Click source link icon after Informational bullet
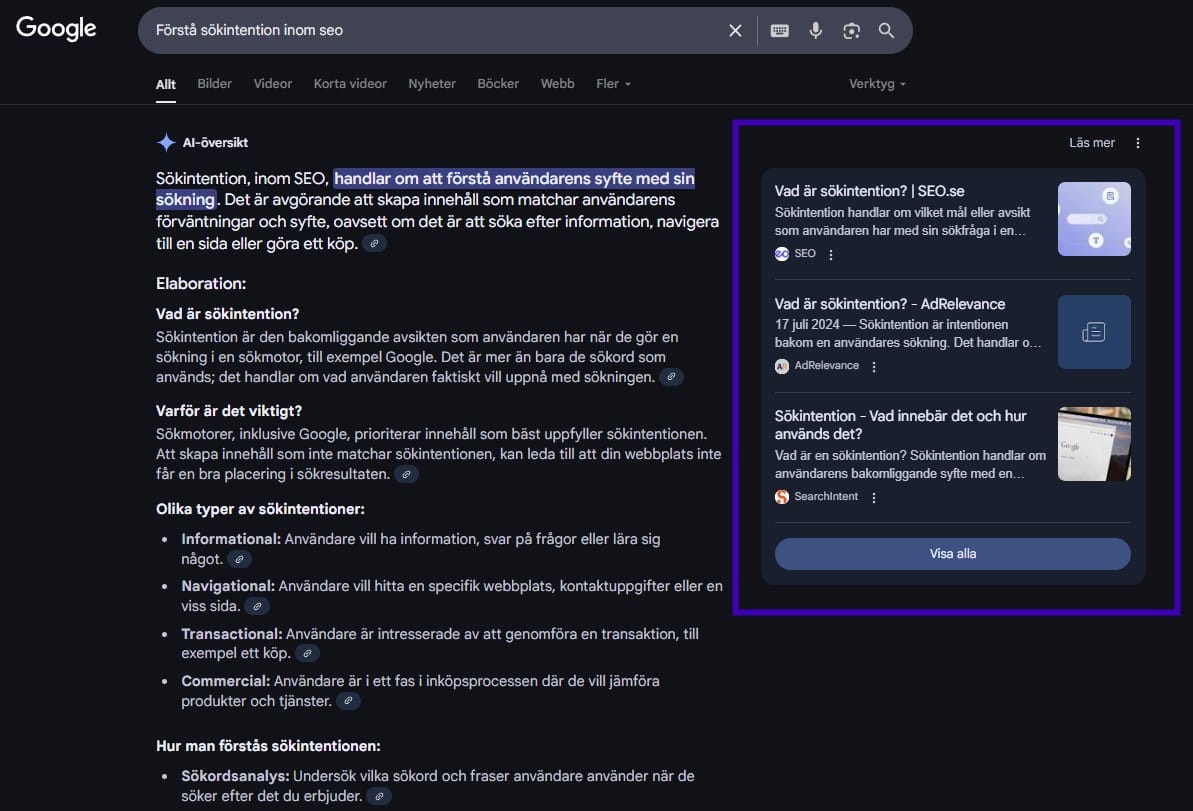Screen dimensions: 1193x811 [239, 559]
